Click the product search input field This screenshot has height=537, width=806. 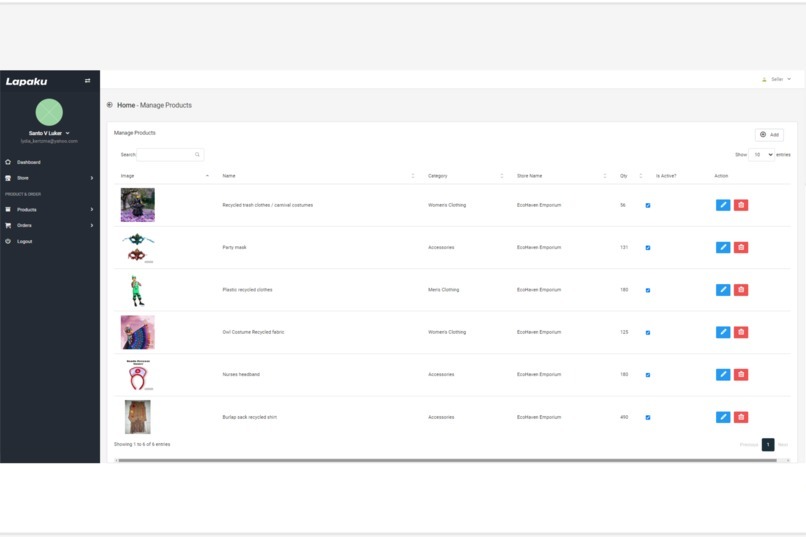coord(165,155)
